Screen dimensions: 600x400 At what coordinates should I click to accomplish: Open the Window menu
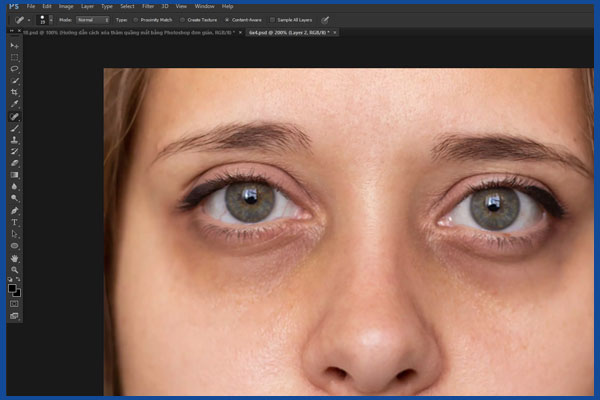click(203, 6)
